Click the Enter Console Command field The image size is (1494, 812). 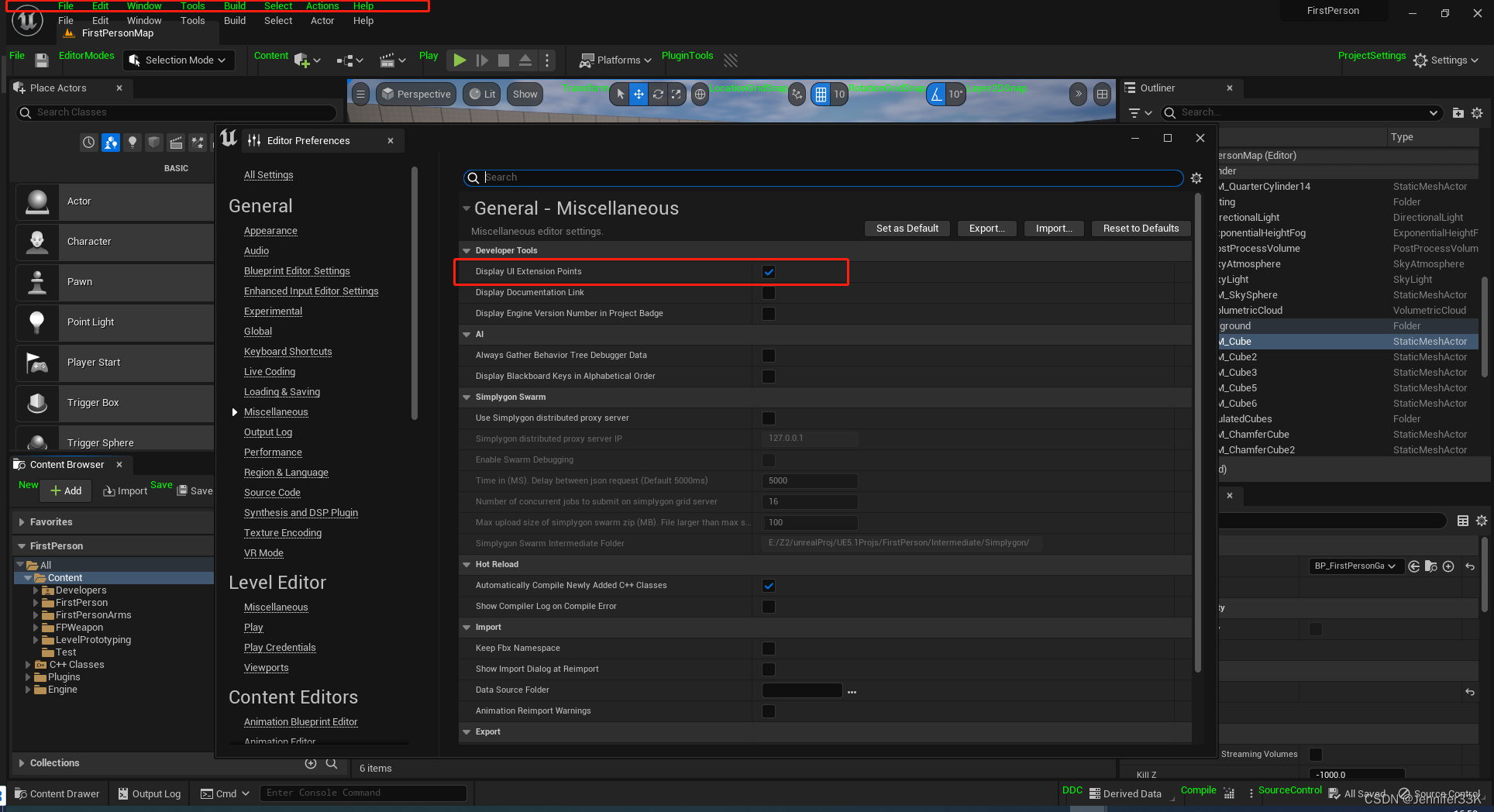363,793
